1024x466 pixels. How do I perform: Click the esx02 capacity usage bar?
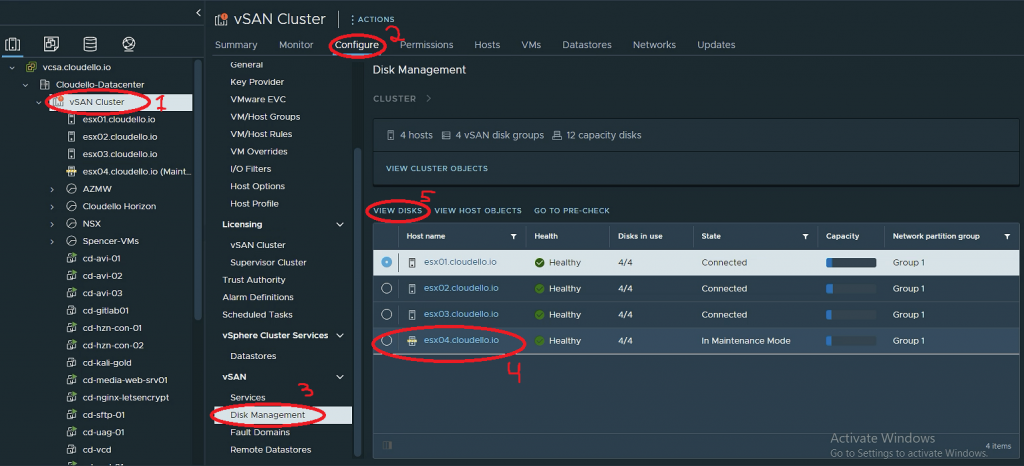pos(850,288)
